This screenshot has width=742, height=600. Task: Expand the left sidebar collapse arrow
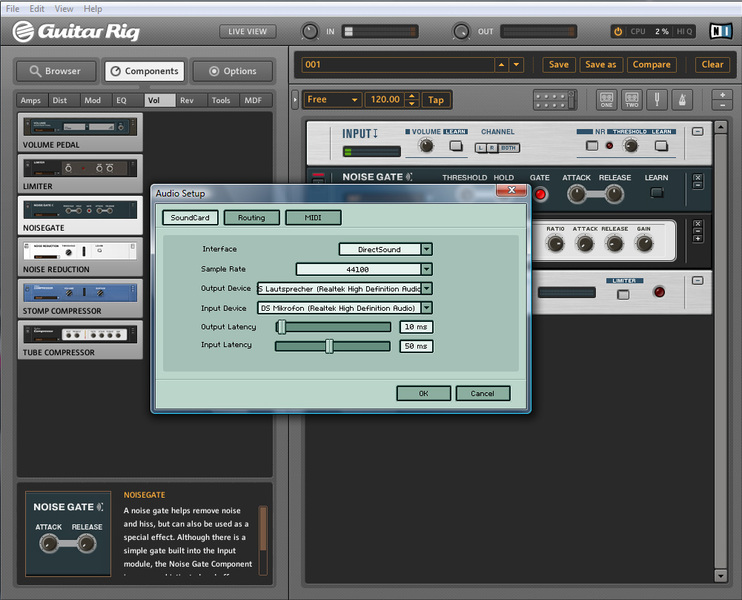coord(295,100)
